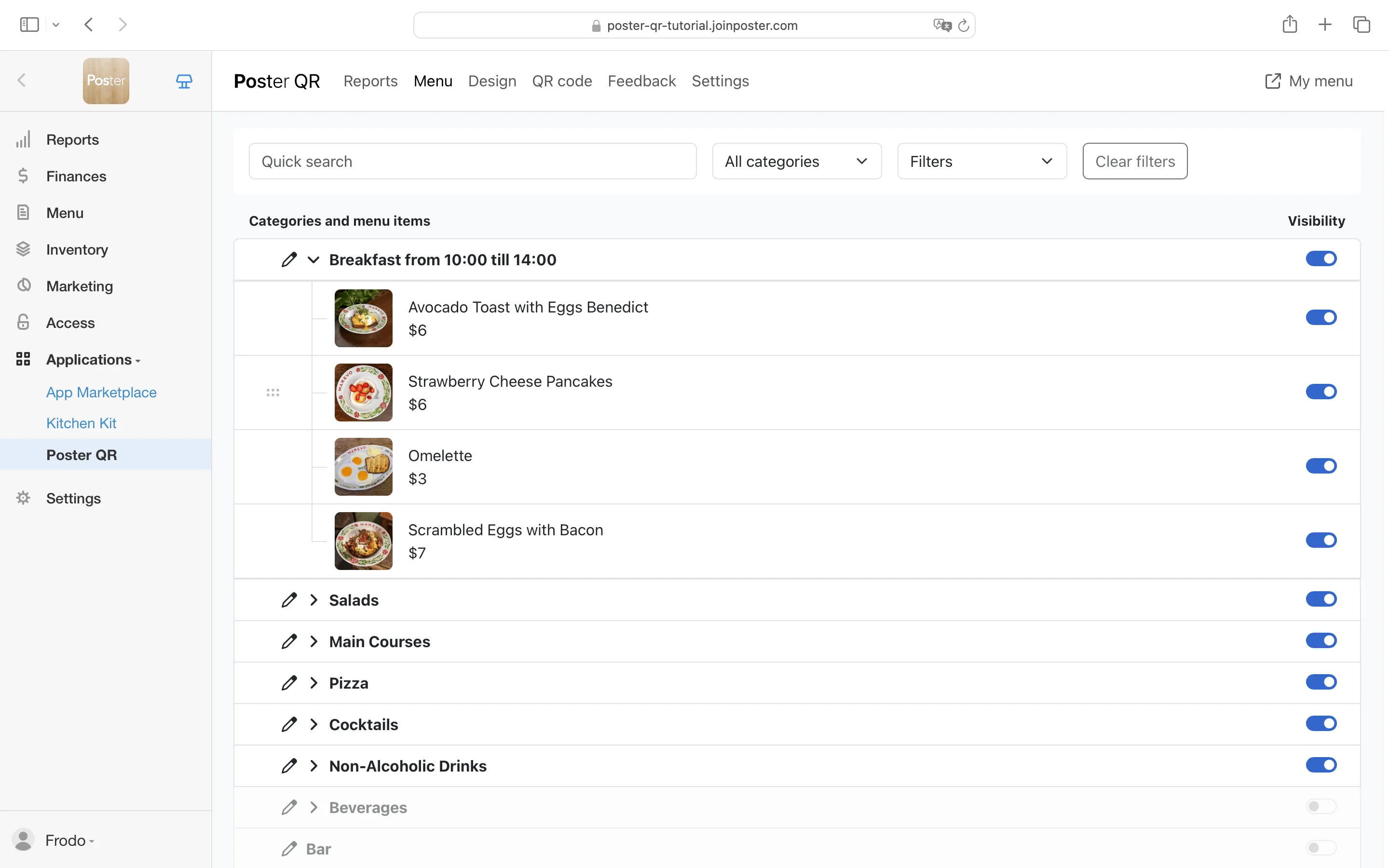Click the translate page icon in the address bar
The image size is (1389, 868).
coord(941,25)
